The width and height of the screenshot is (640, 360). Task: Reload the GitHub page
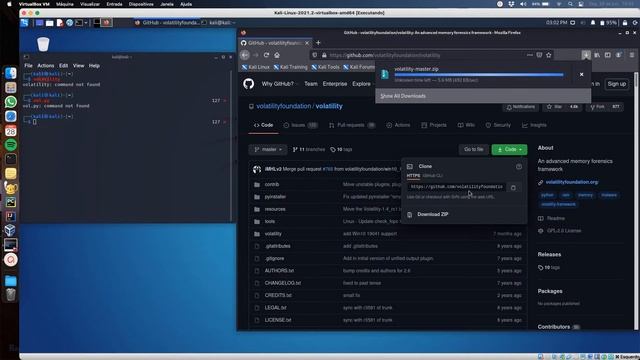(266, 55)
